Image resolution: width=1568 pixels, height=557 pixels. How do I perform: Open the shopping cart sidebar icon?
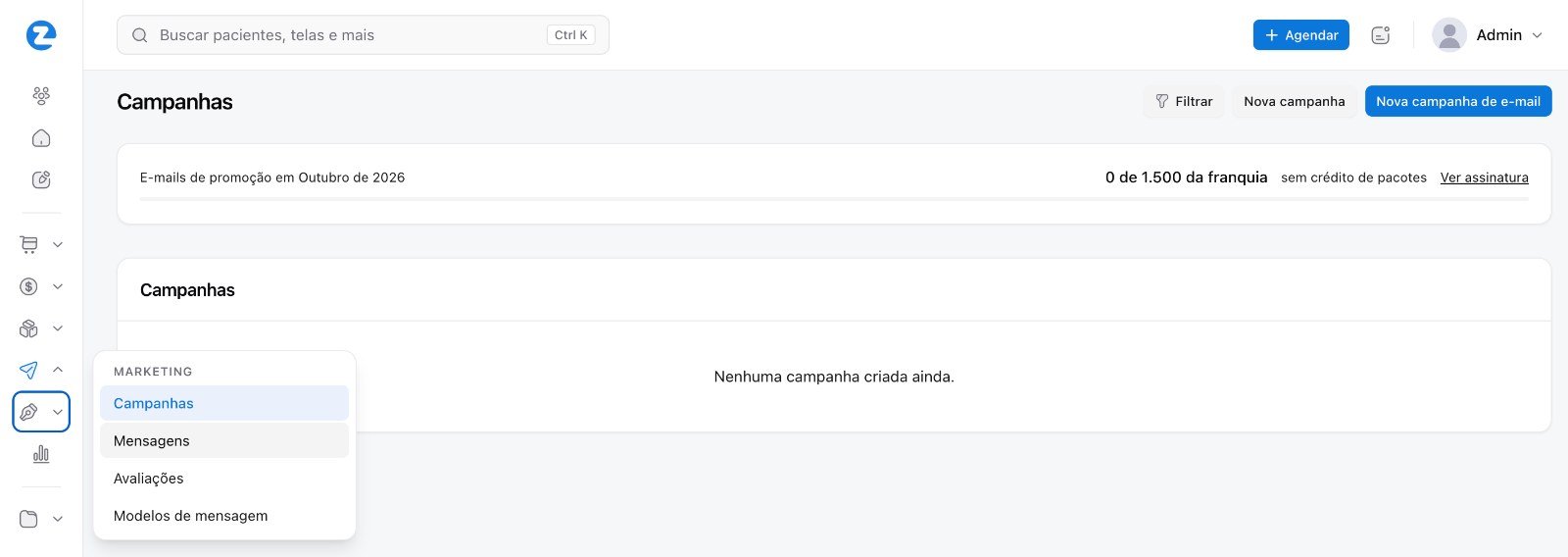coord(29,244)
